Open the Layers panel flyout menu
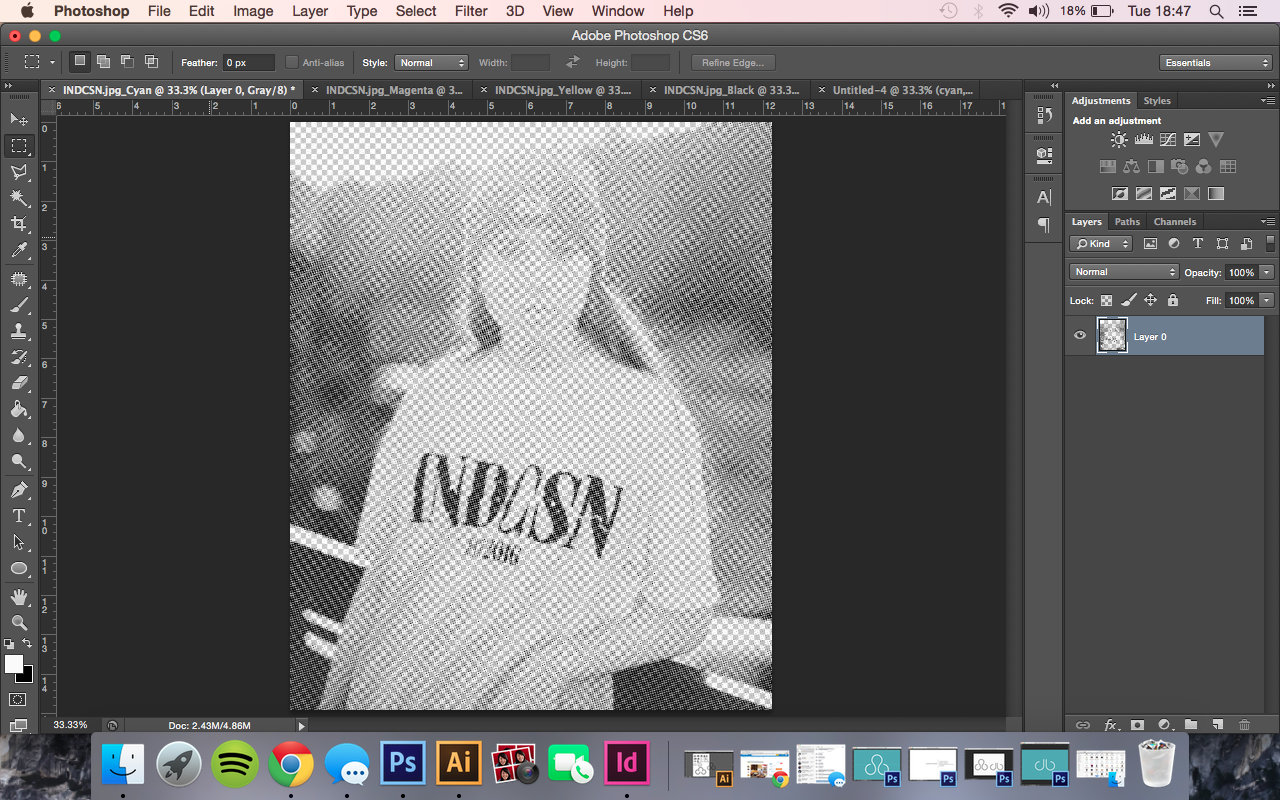Screen dimensions: 1280x800 [x=1268, y=222]
